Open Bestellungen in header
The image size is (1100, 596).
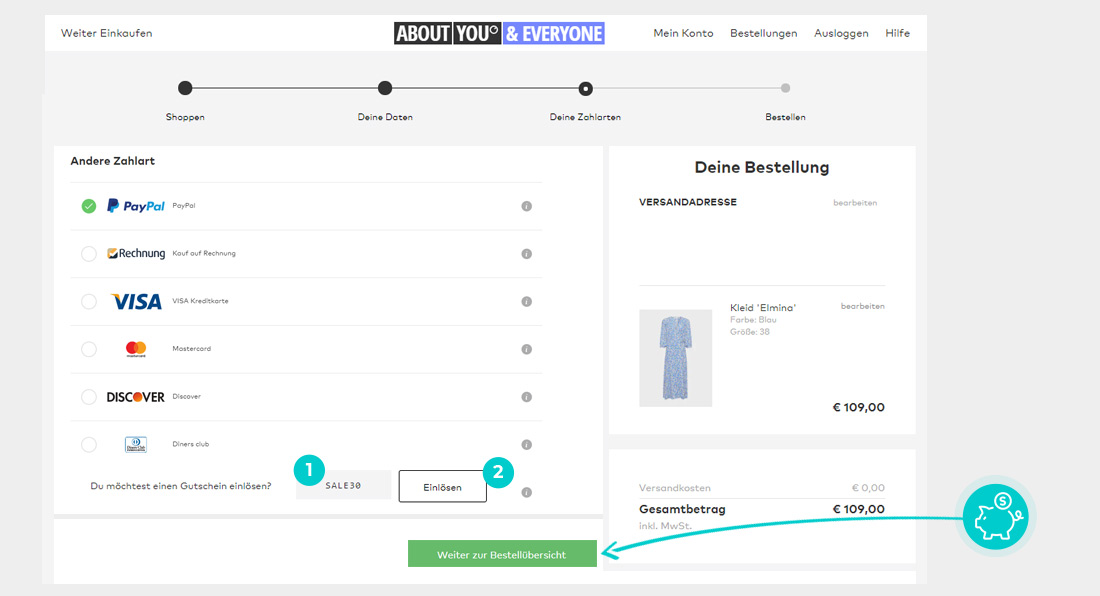click(763, 33)
